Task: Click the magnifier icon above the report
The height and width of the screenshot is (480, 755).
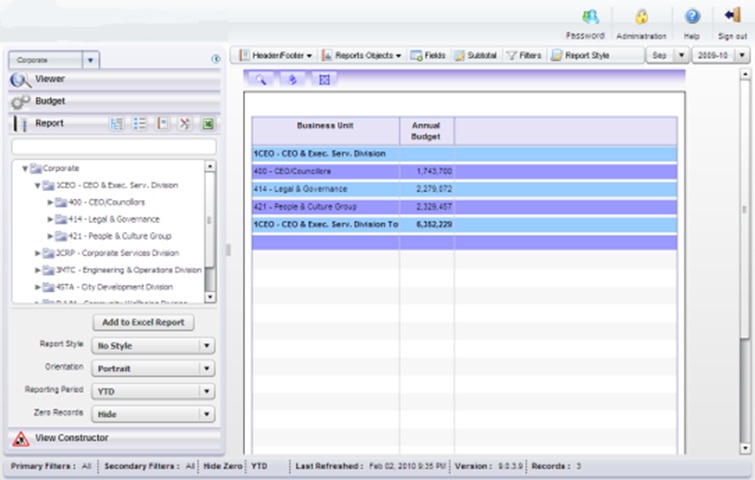Action: tap(260, 79)
